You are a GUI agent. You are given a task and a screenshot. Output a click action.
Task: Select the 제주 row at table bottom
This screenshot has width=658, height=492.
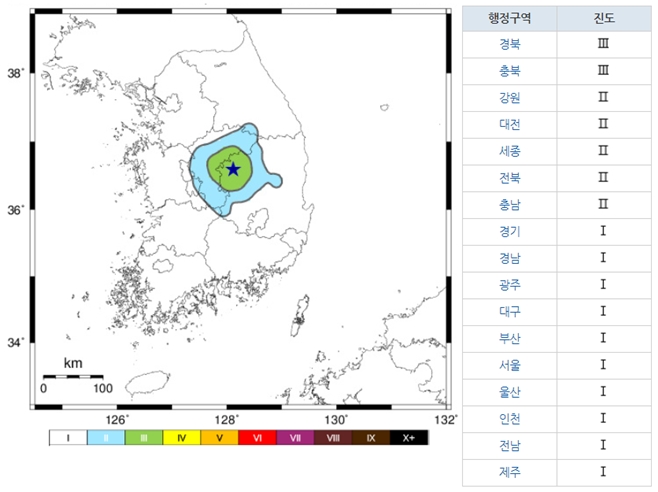tap(510, 470)
